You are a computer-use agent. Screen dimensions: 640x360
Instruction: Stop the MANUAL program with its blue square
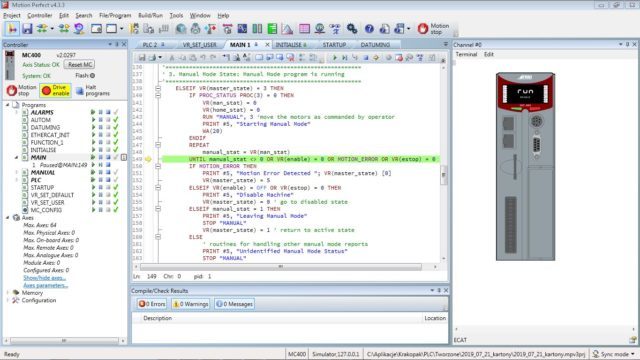click(108, 172)
